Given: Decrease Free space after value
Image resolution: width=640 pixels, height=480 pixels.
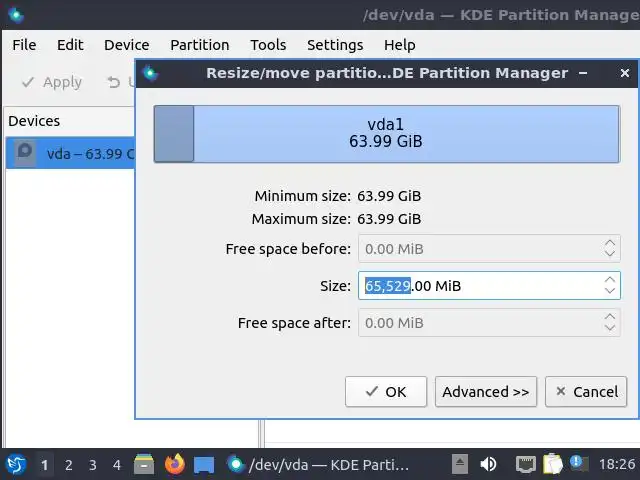Looking at the screenshot, I should click(610, 327).
